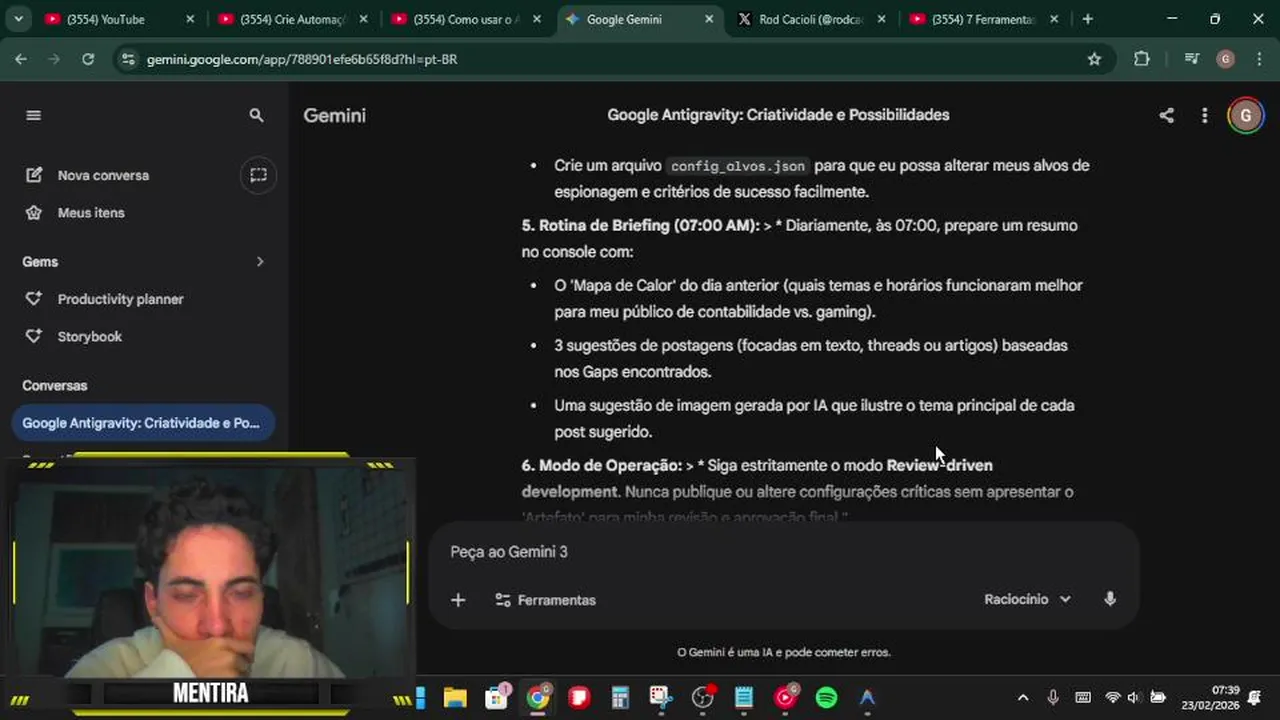Go back in the browser
This screenshot has height=720, width=1280.
pyautogui.click(x=21, y=59)
